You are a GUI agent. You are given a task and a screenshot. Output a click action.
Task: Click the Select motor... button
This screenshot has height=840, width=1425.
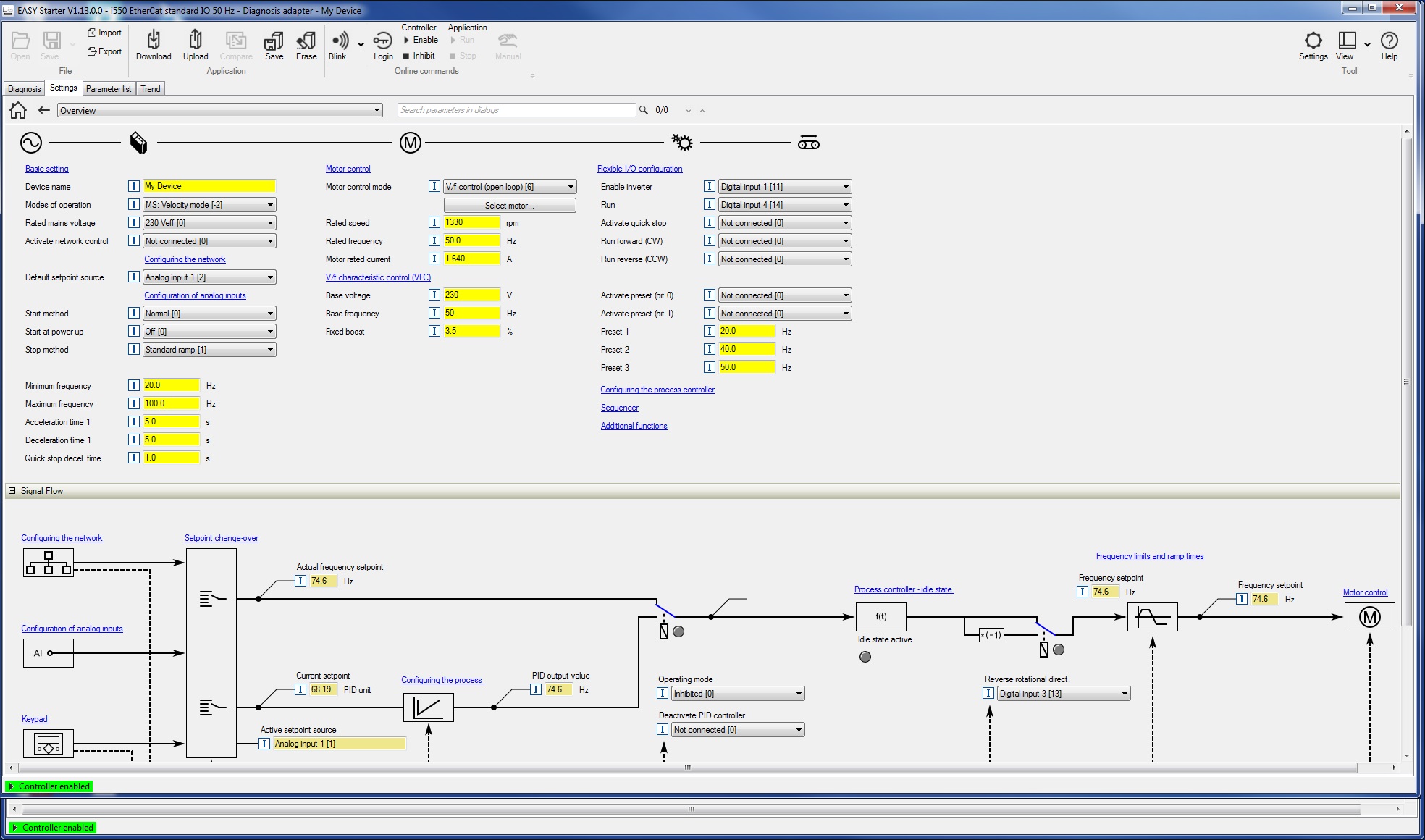point(509,206)
